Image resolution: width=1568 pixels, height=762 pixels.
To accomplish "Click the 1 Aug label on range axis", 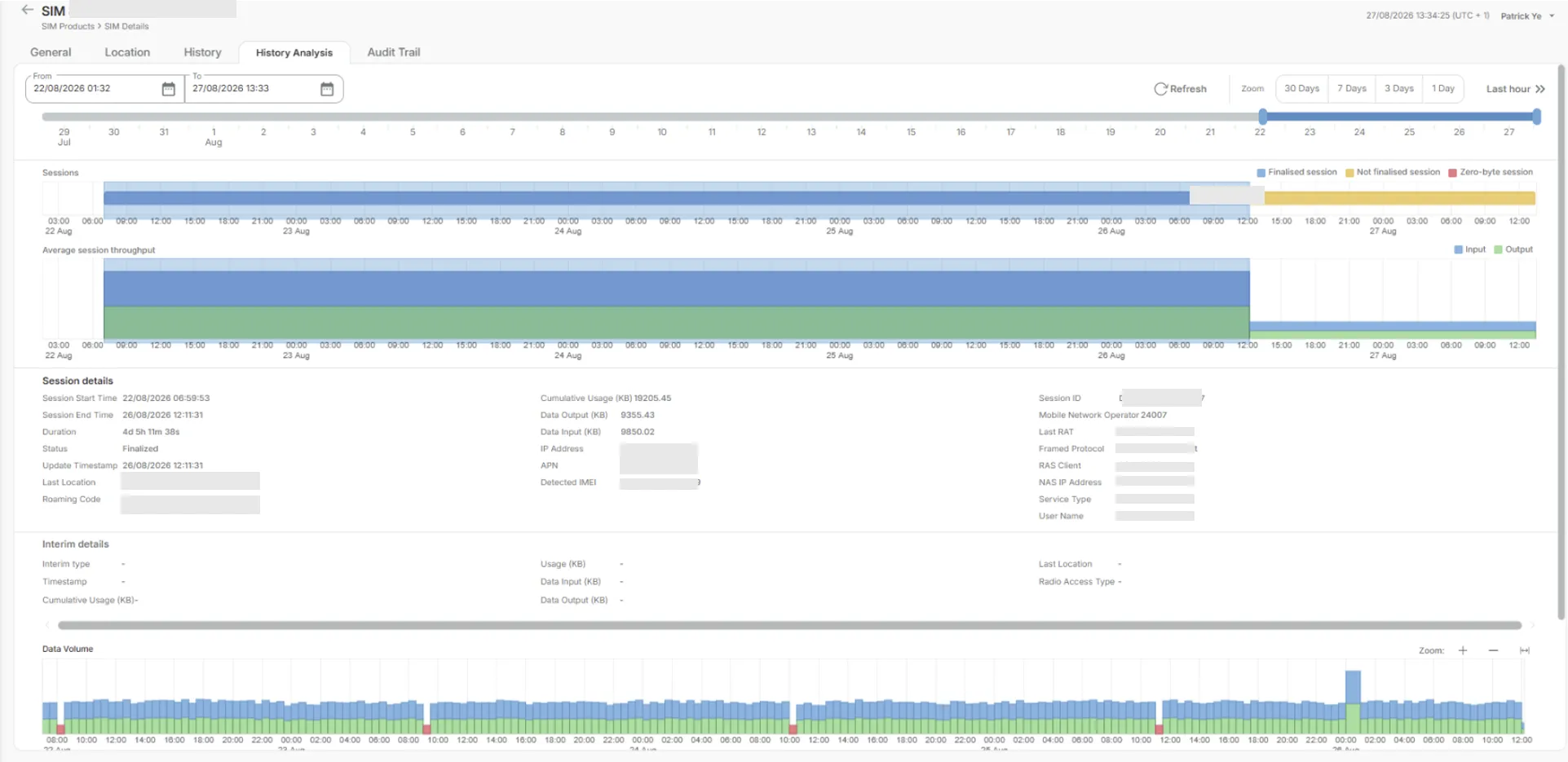I will [214, 137].
